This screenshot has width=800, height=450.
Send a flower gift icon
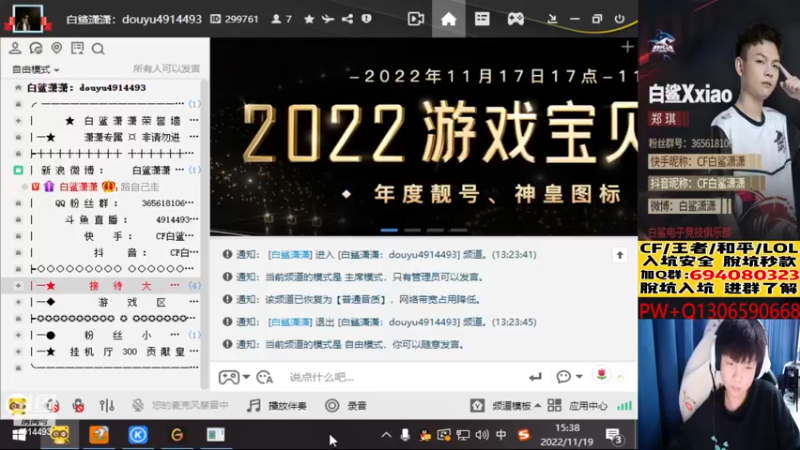click(602, 375)
